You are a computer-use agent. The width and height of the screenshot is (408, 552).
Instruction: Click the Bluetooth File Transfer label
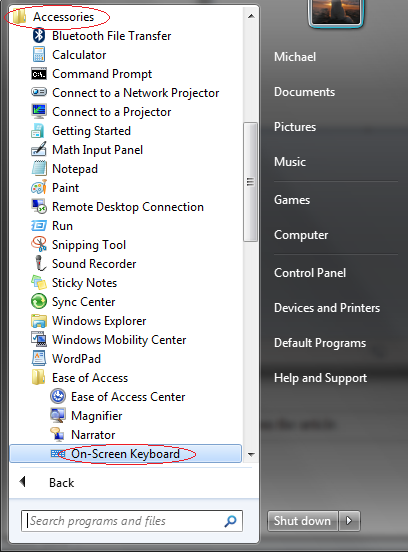click(111, 36)
